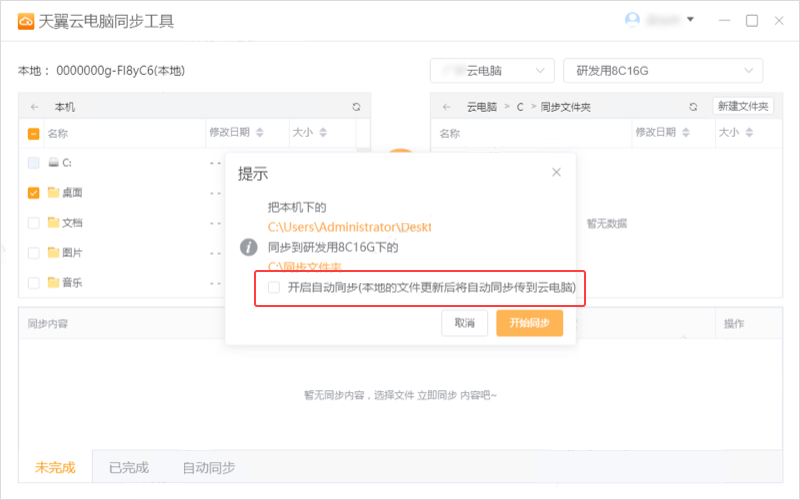The height and width of the screenshot is (500, 800).
Task: Click the 桌面 folder icon
Action: pyautogui.click(x=54, y=192)
